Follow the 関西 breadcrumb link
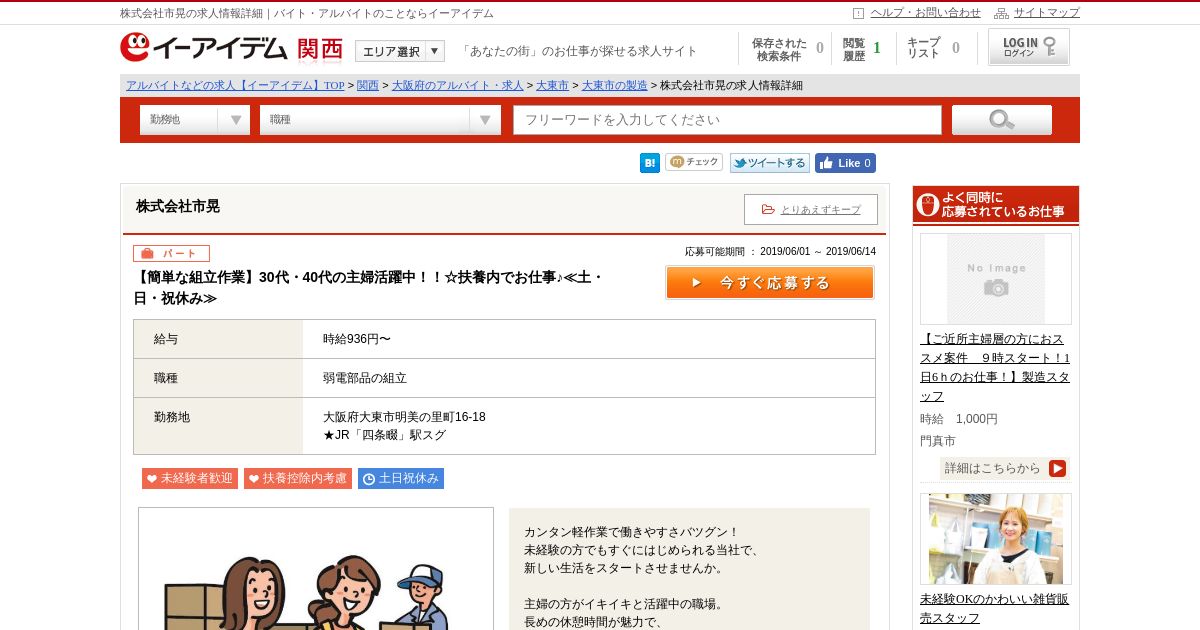 point(368,85)
